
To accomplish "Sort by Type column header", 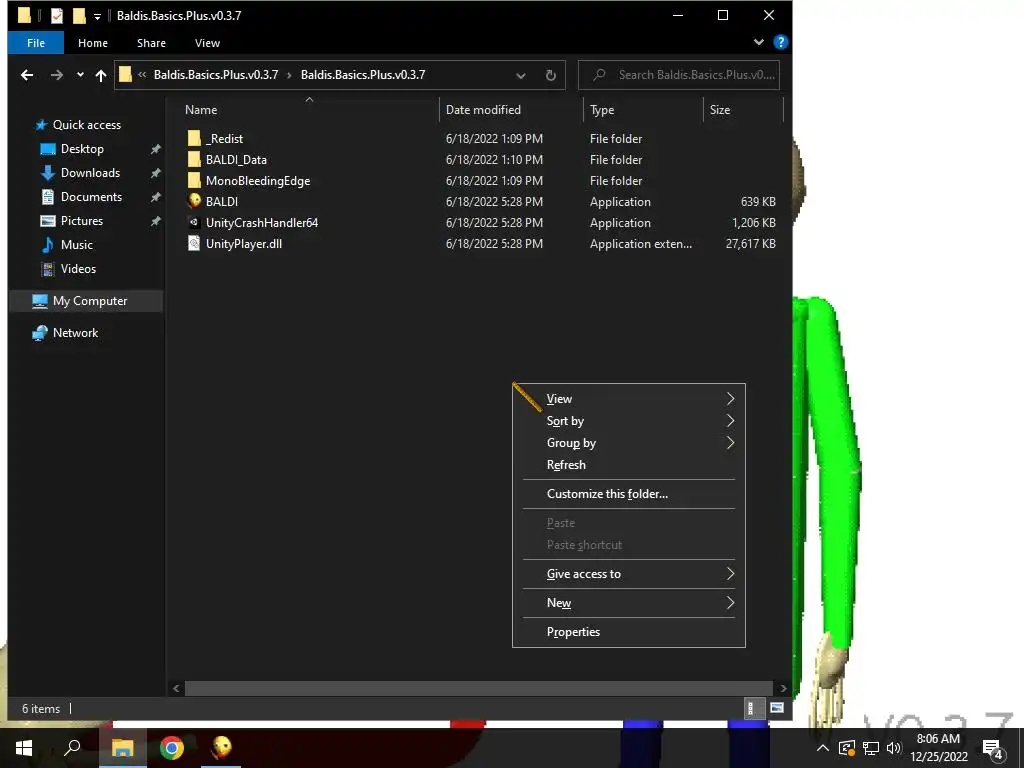I will [x=643, y=110].
